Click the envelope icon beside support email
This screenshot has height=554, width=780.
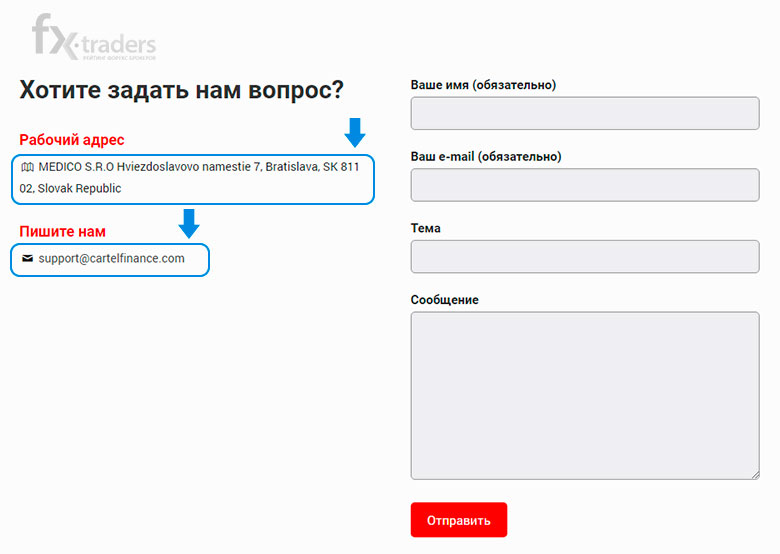[27, 258]
